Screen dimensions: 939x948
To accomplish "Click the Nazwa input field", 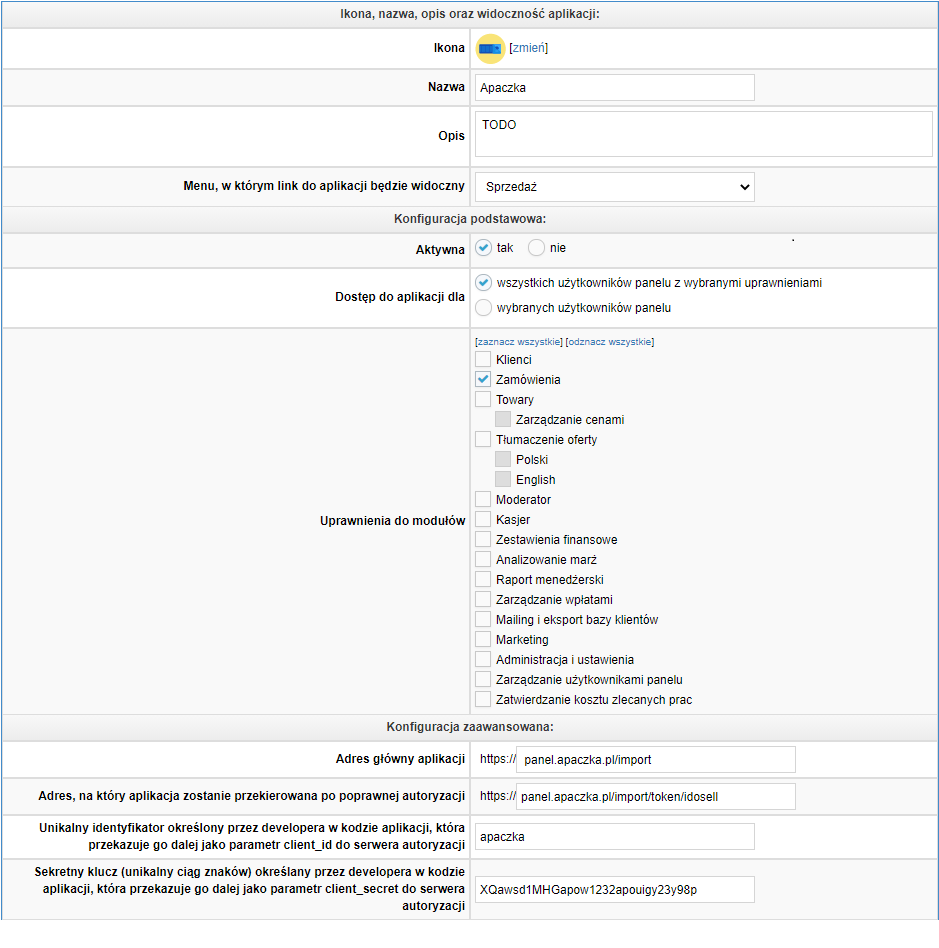I will (614, 87).
